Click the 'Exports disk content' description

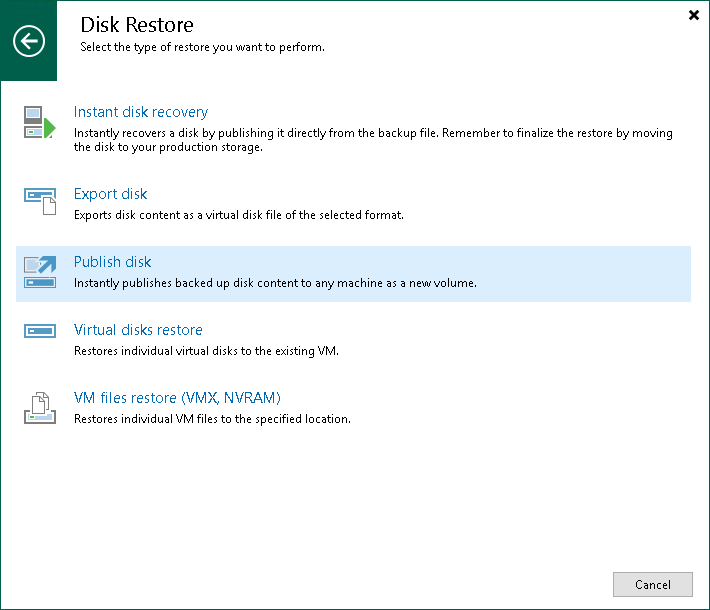point(238,215)
